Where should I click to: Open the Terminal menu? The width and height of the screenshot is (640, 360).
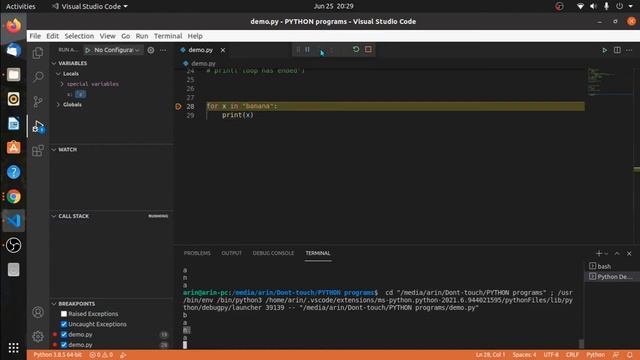168,36
